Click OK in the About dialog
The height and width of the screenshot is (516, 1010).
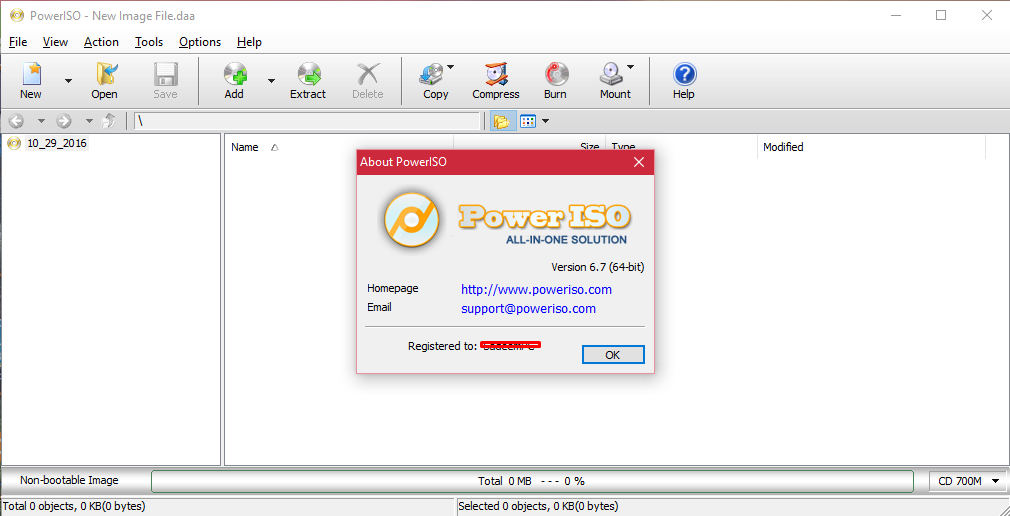[613, 354]
